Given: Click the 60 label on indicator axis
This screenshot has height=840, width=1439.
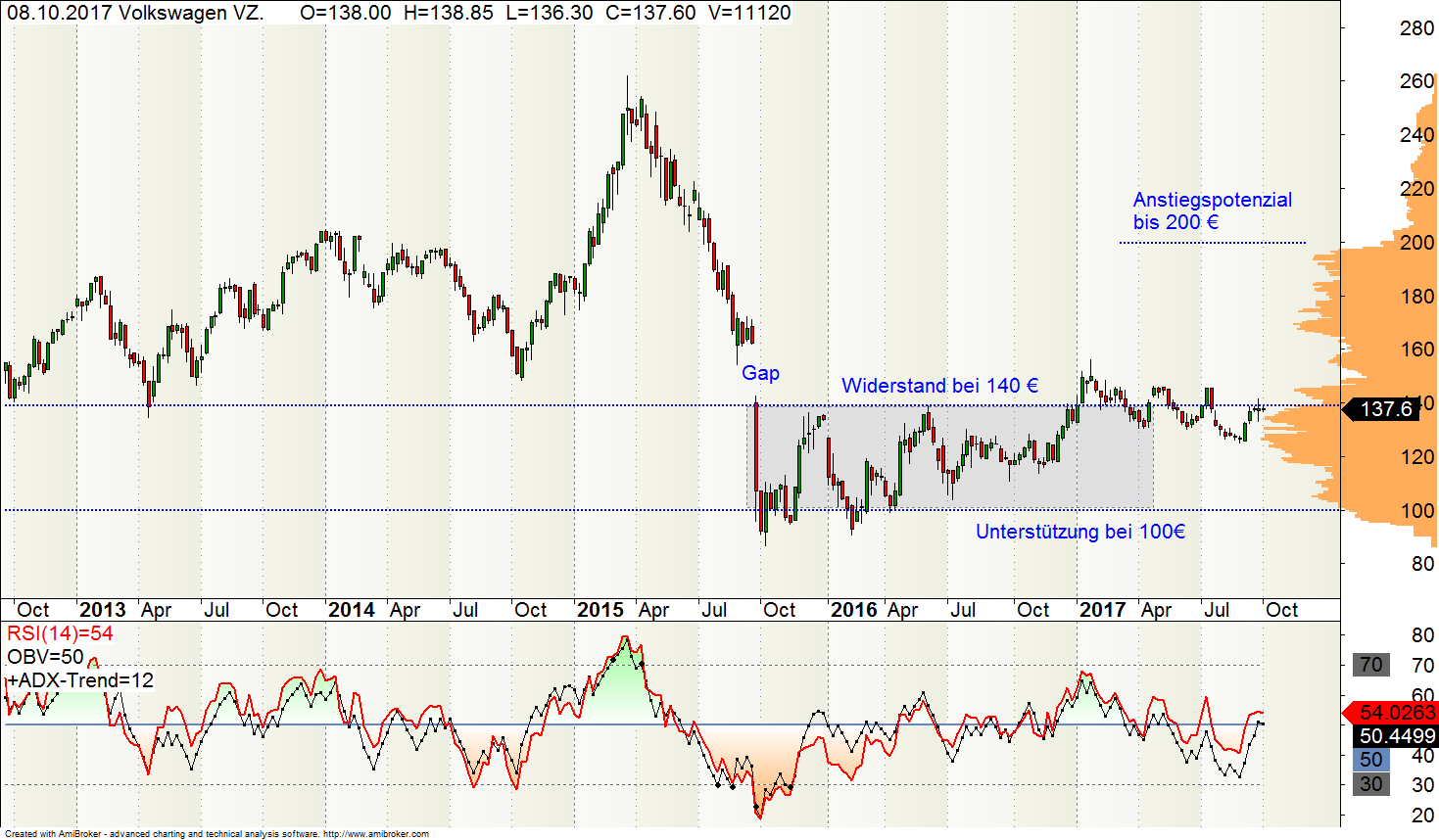Looking at the screenshot, I should (x=1422, y=696).
